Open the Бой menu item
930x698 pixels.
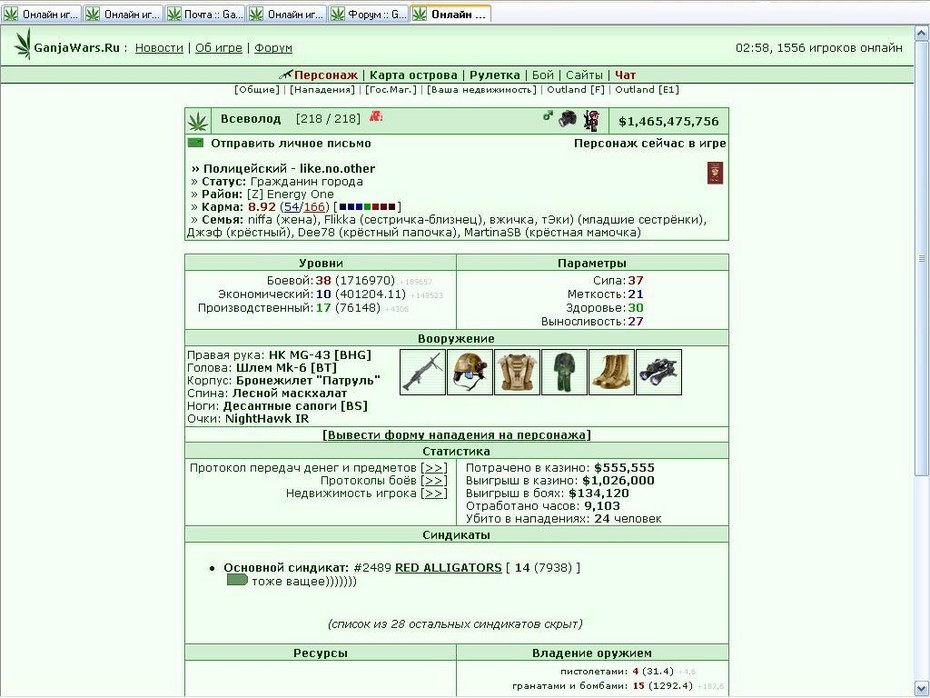point(543,75)
